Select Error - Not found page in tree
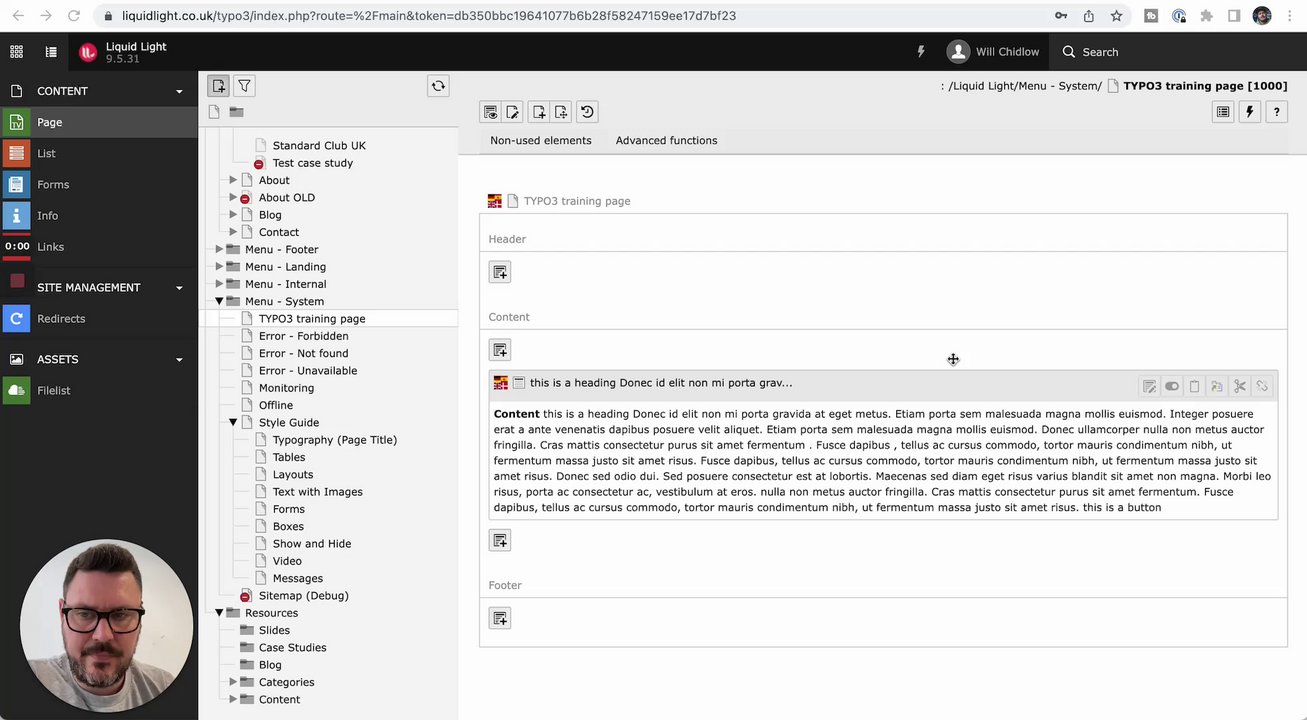The height and width of the screenshot is (720, 1307). [304, 353]
